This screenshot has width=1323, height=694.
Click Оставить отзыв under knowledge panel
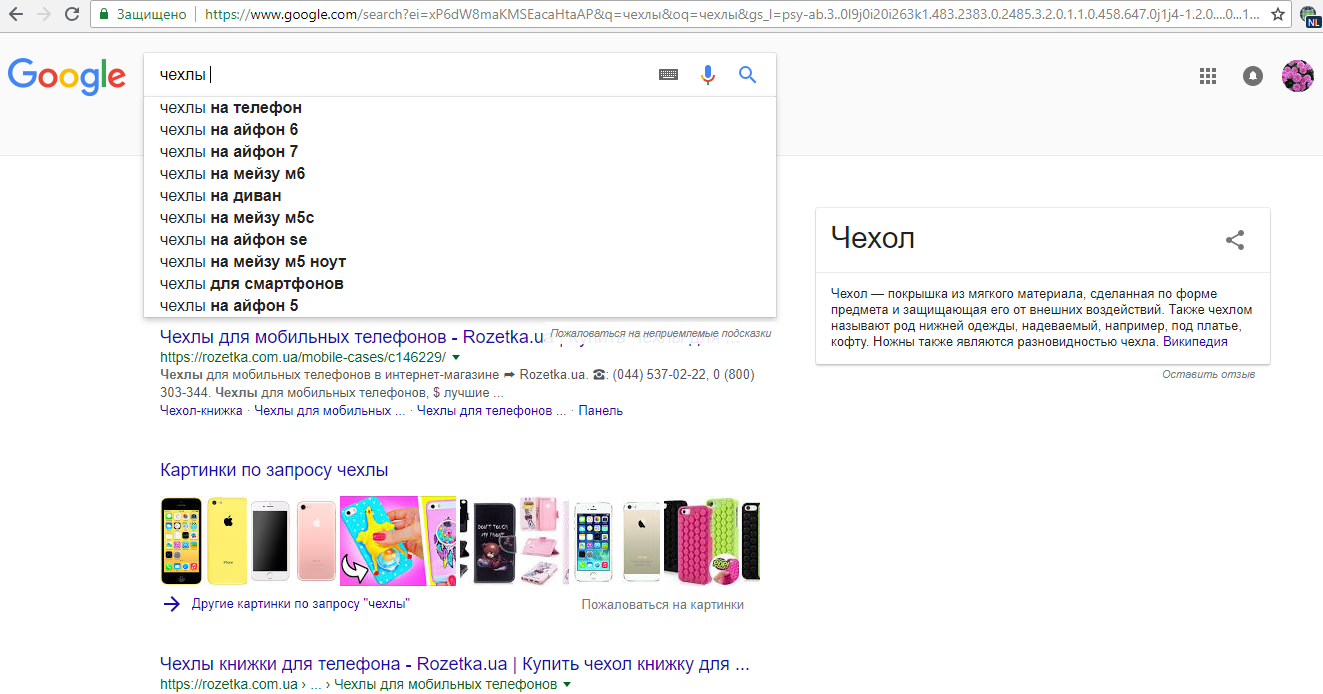click(1208, 374)
